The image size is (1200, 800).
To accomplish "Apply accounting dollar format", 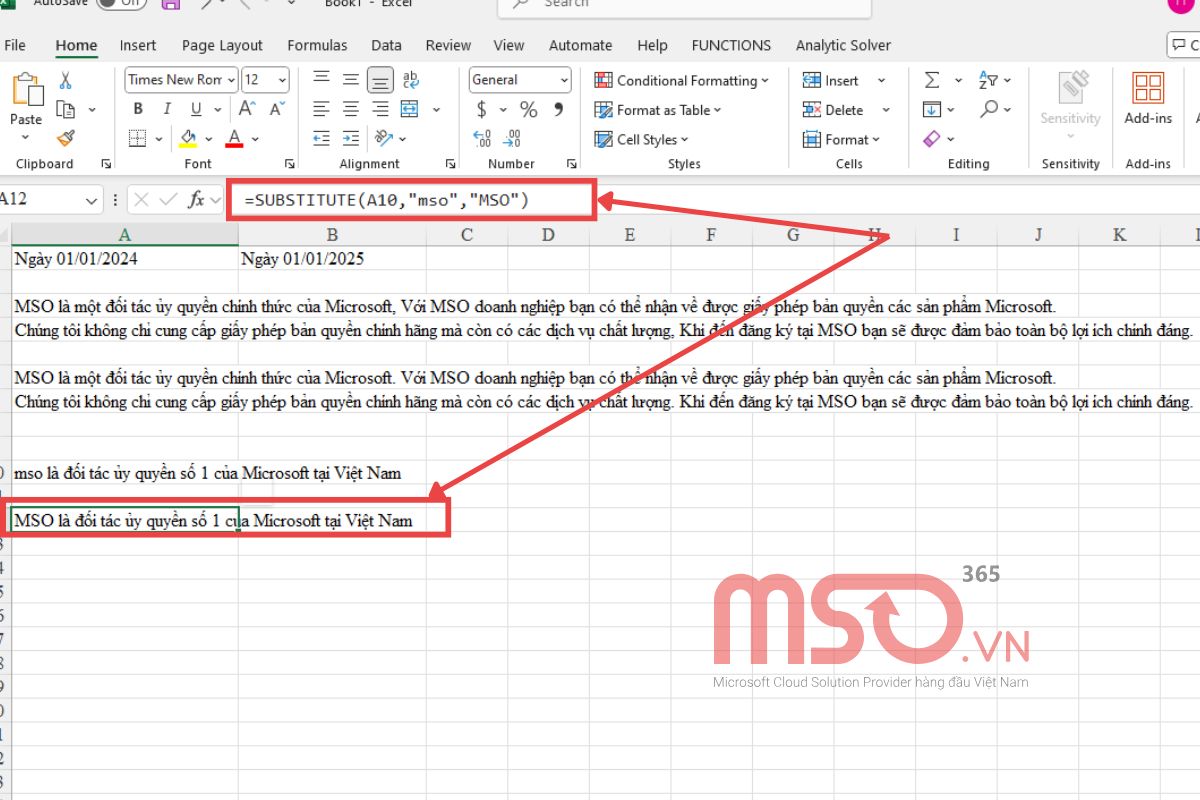I will [482, 109].
